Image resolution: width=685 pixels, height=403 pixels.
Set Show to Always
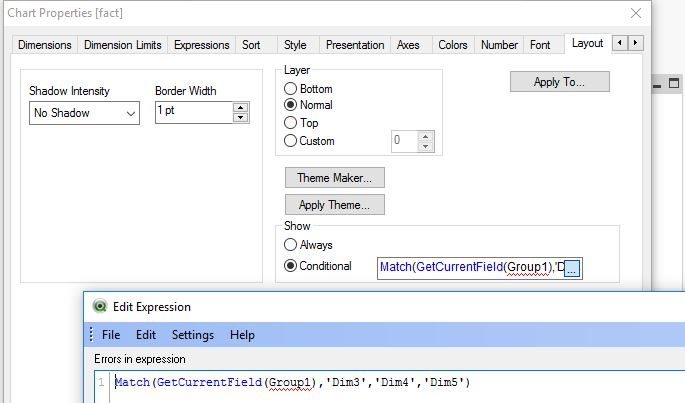tap(291, 245)
